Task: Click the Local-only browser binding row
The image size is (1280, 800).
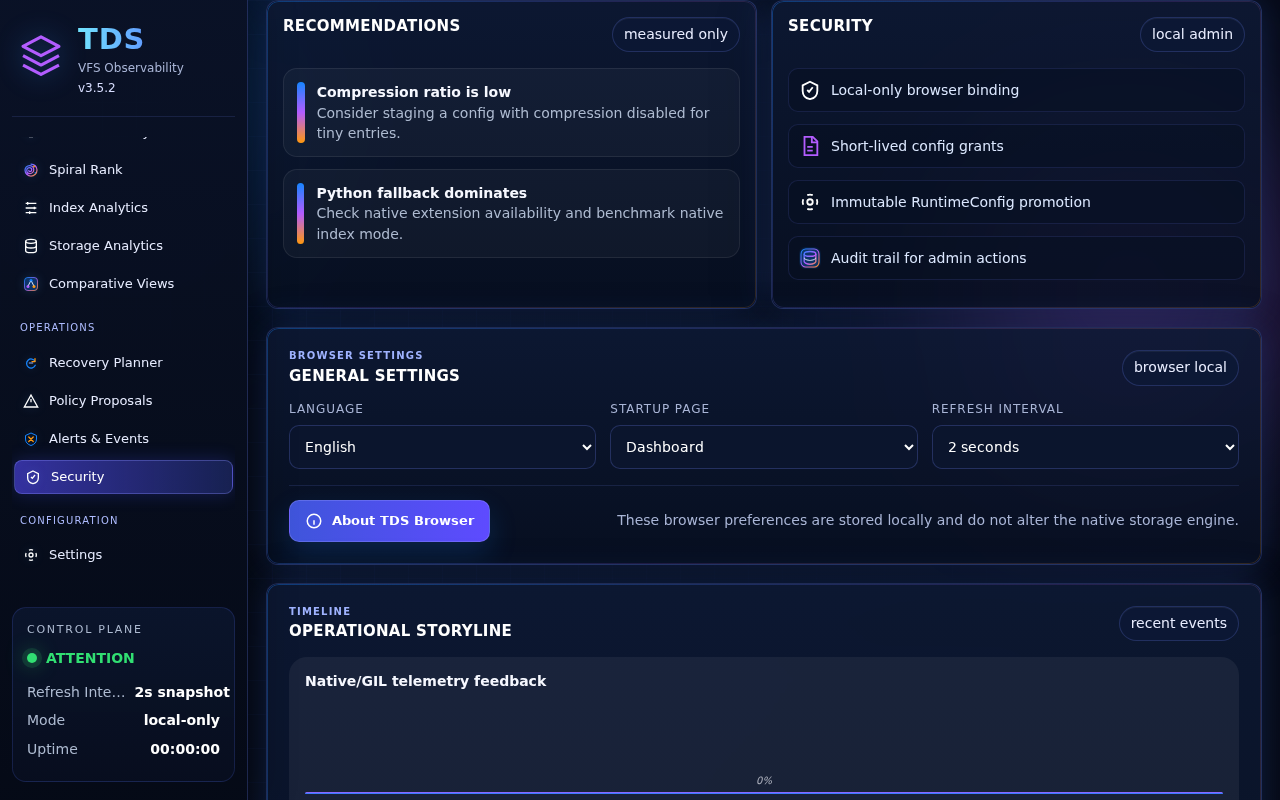Action: pyautogui.click(x=1016, y=90)
